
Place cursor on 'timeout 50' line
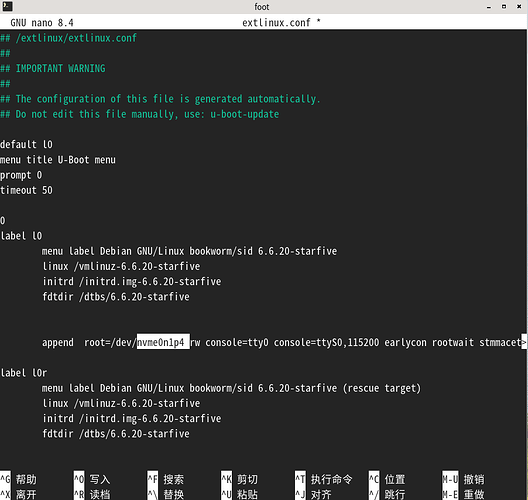[26, 190]
